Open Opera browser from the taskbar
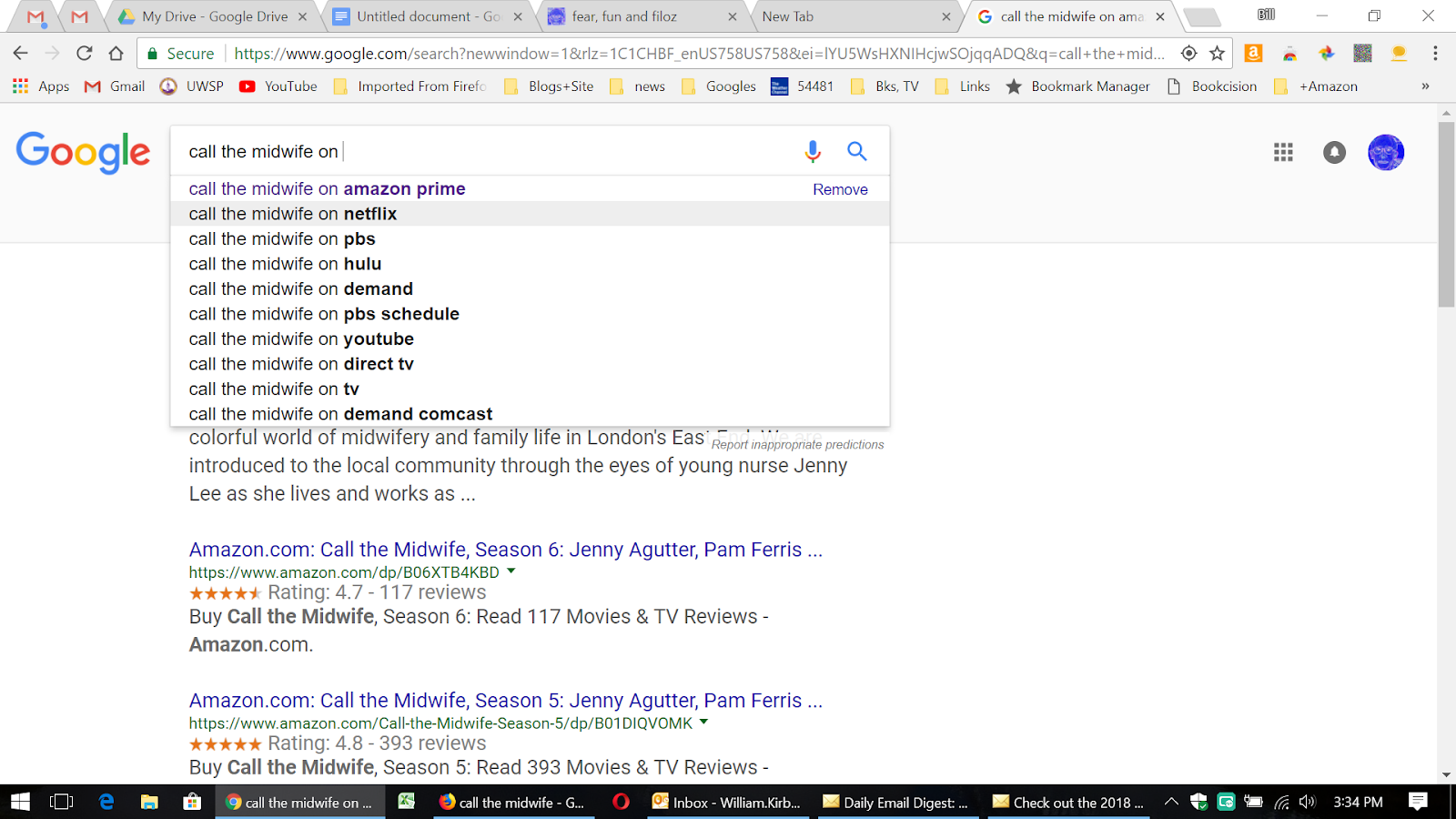 [x=621, y=802]
